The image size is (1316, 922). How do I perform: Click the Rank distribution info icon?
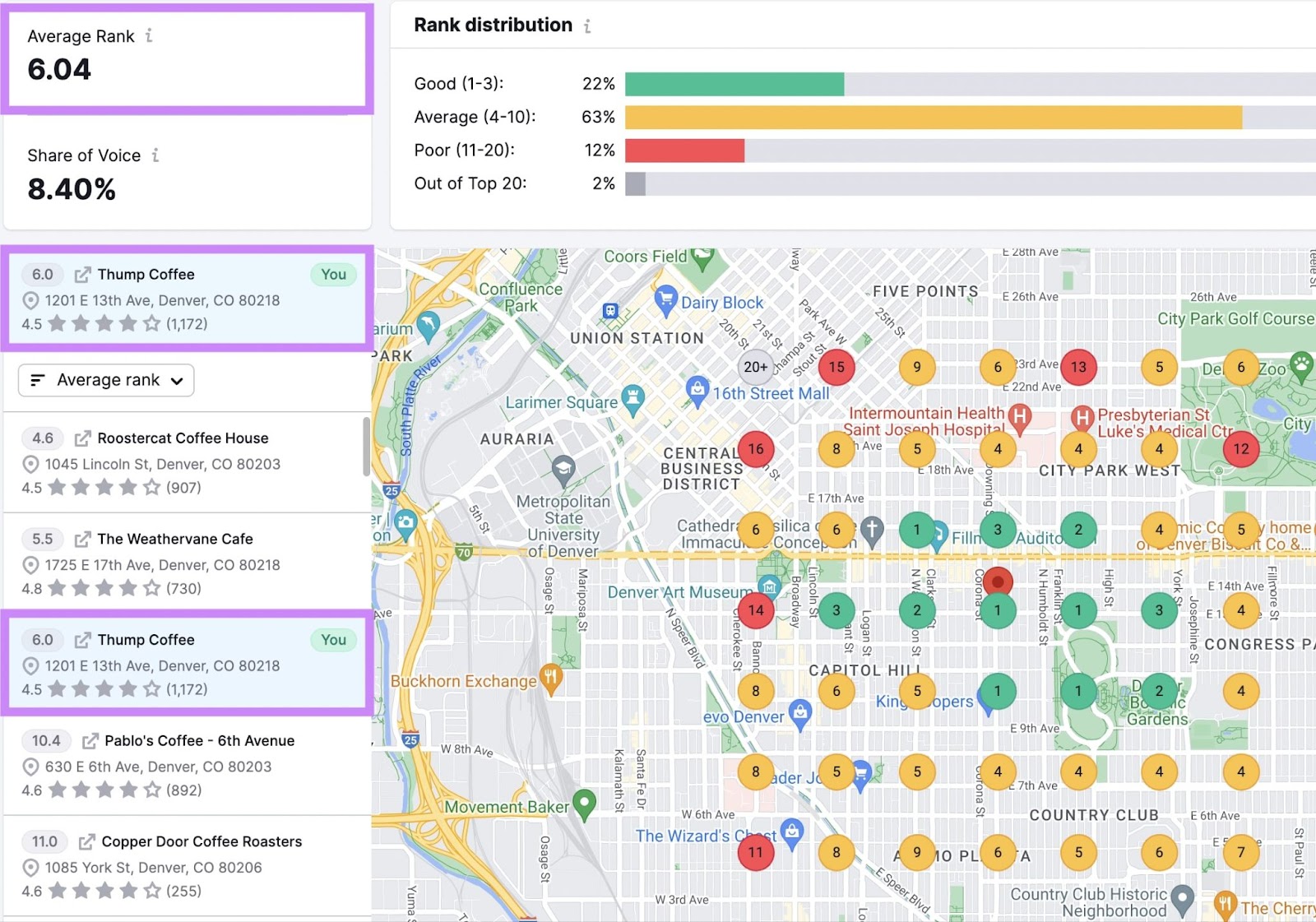587,26
